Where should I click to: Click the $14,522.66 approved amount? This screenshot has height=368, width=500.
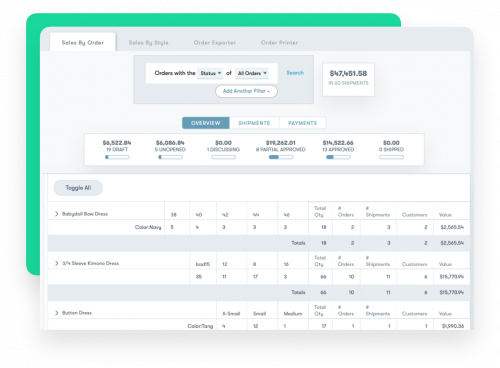click(338, 143)
